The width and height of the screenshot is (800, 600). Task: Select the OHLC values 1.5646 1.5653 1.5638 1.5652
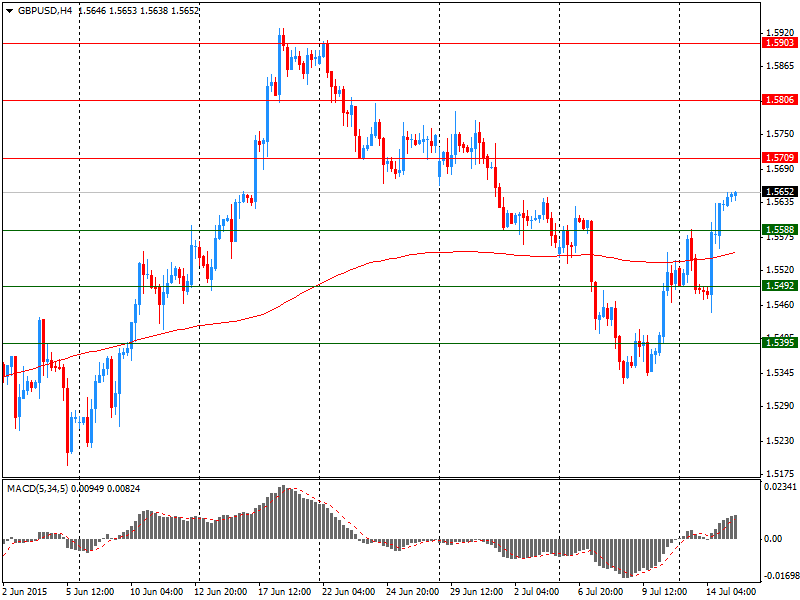[x=138, y=10]
